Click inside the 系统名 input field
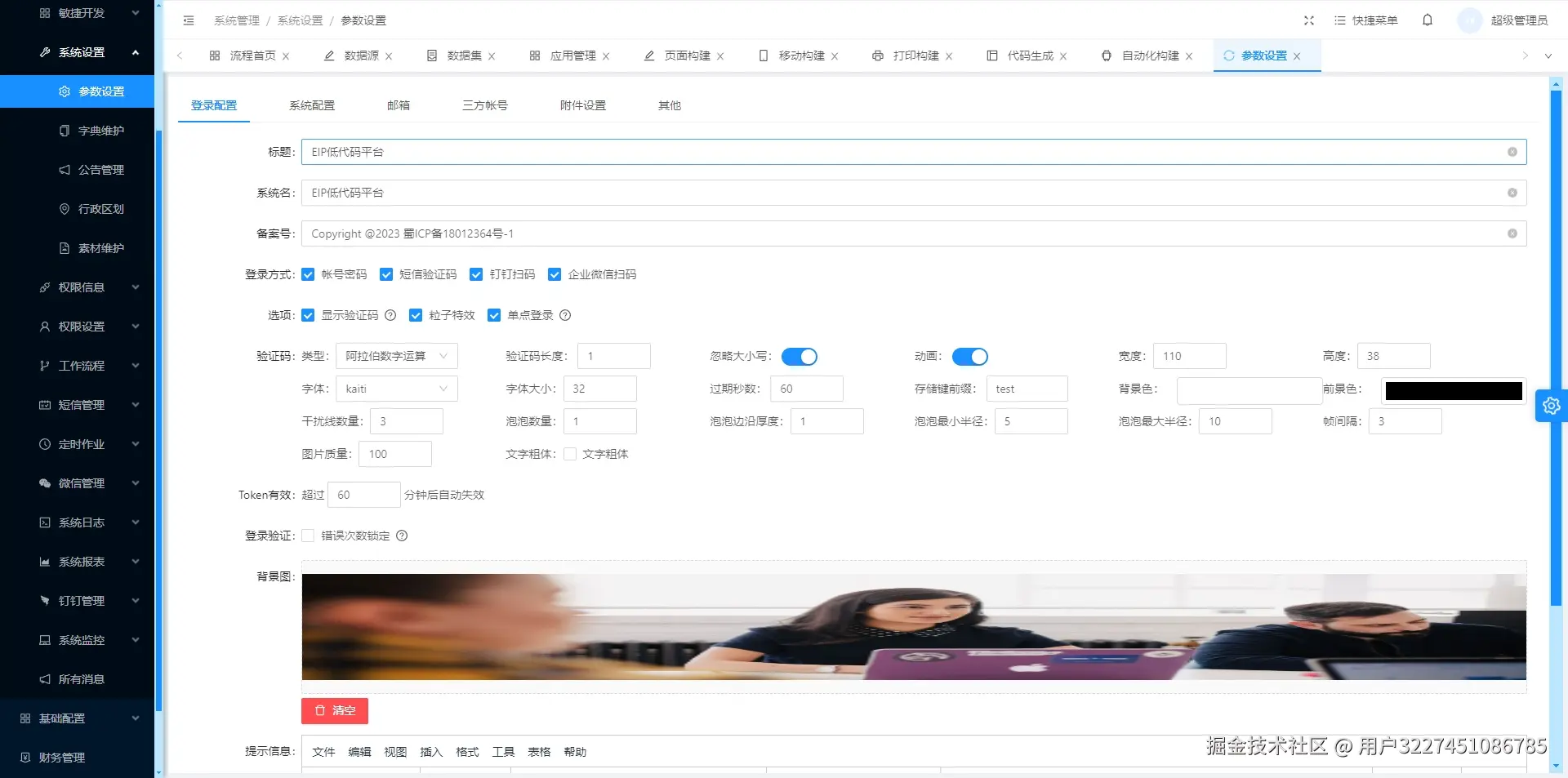This screenshot has width=1568, height=778. (735, 193)
